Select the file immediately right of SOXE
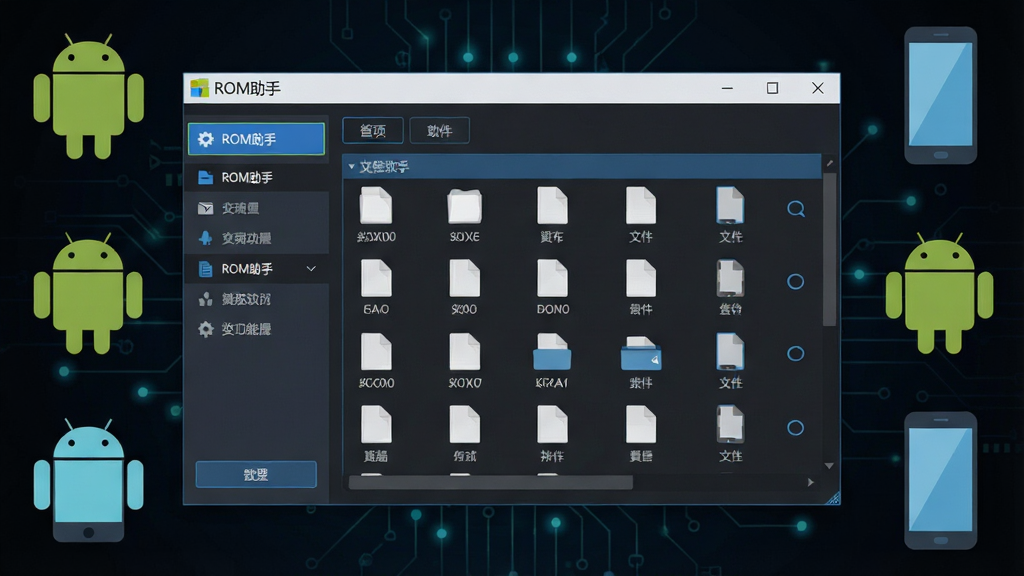This screenshot has width=1024, height=576. [552, 215]
